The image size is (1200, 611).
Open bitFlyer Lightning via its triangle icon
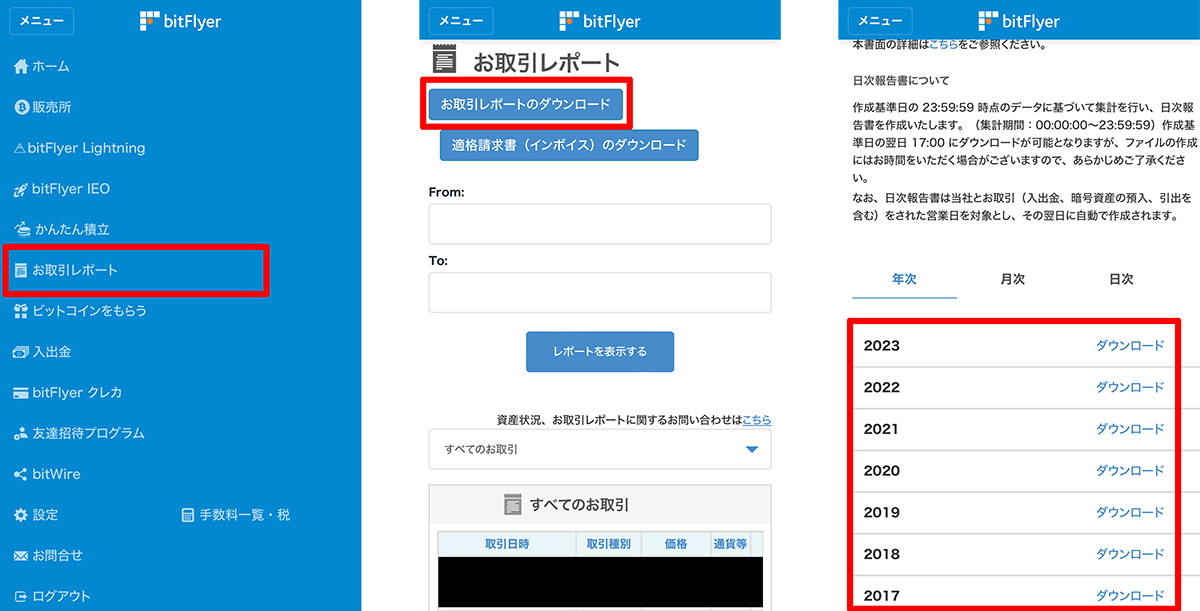pyautogui.click(x=20, y=148)
